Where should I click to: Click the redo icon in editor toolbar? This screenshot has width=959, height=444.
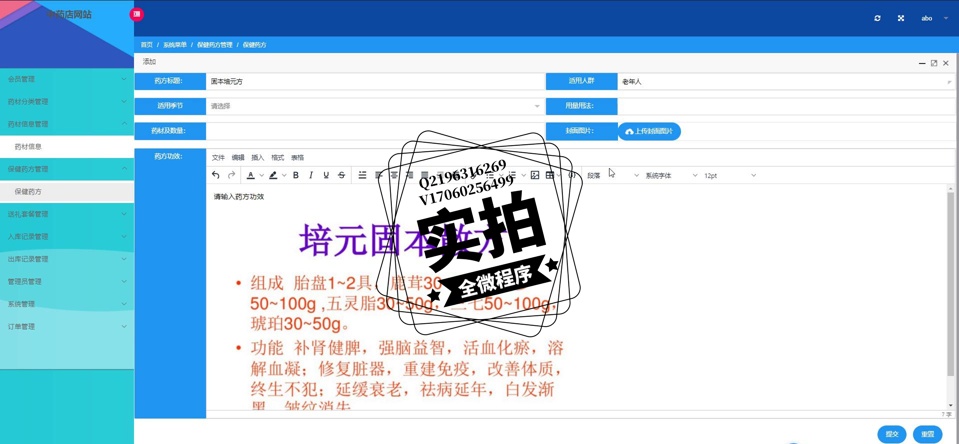click(x=232, y=175)
